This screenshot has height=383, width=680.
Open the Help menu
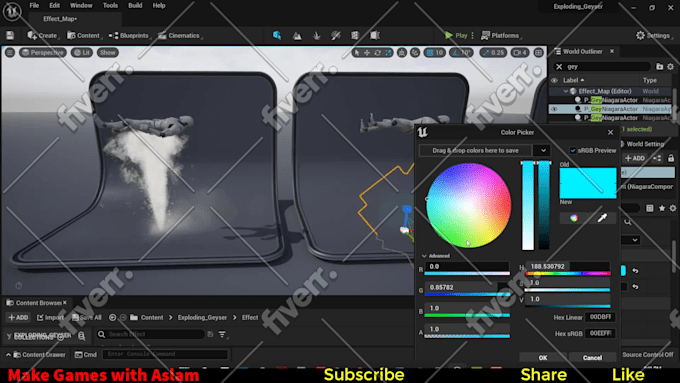(159, 6)
